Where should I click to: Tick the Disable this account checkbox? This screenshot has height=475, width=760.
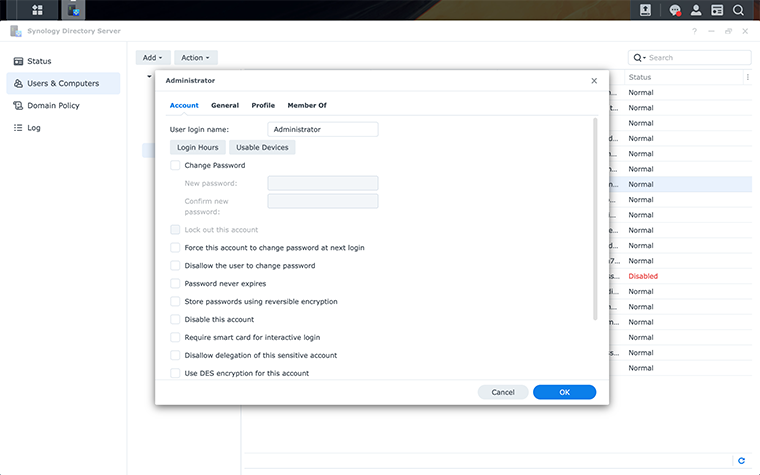tap(176, 320)
